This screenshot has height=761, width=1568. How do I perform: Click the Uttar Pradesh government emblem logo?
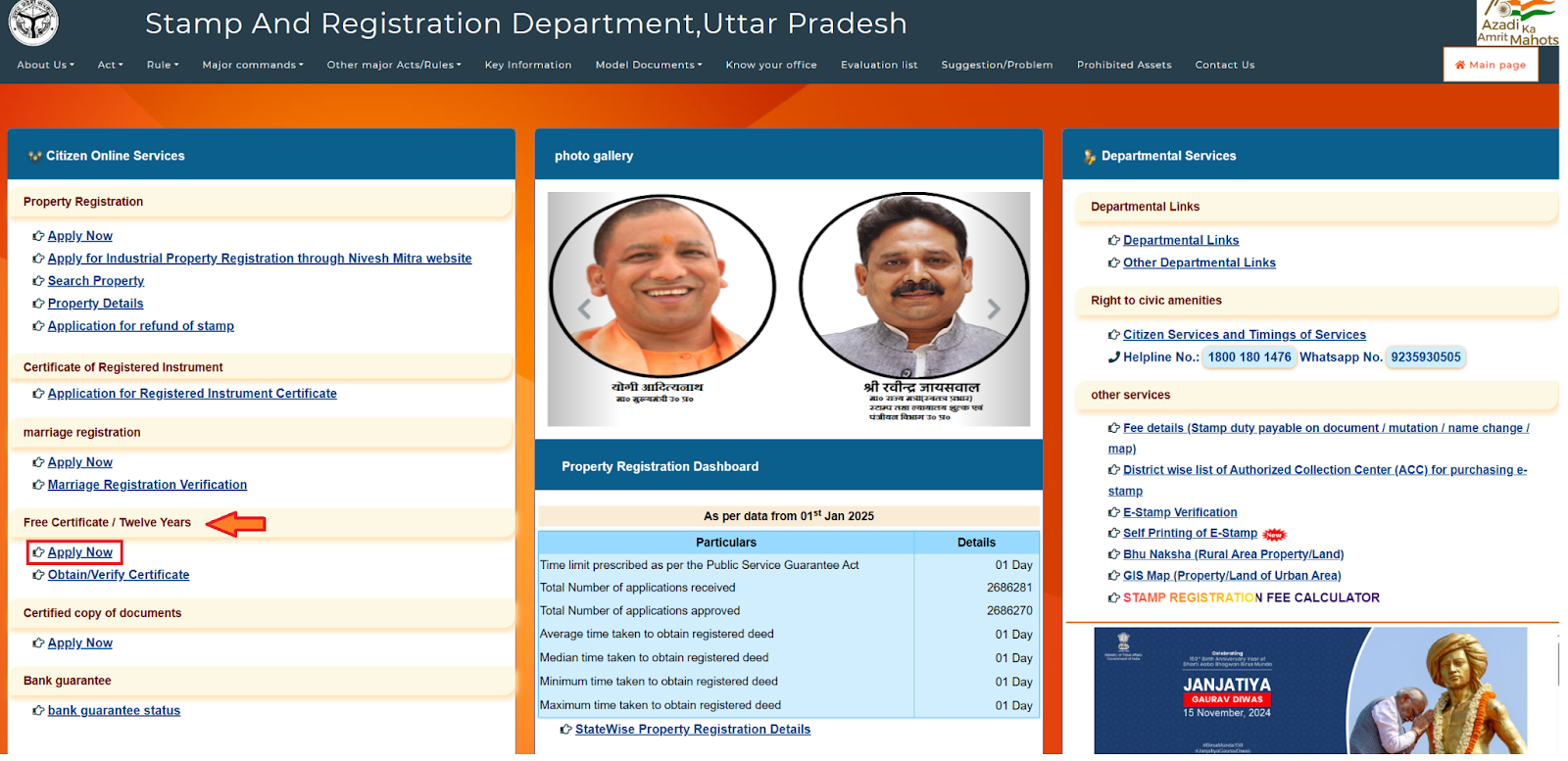tap(33, 23)
